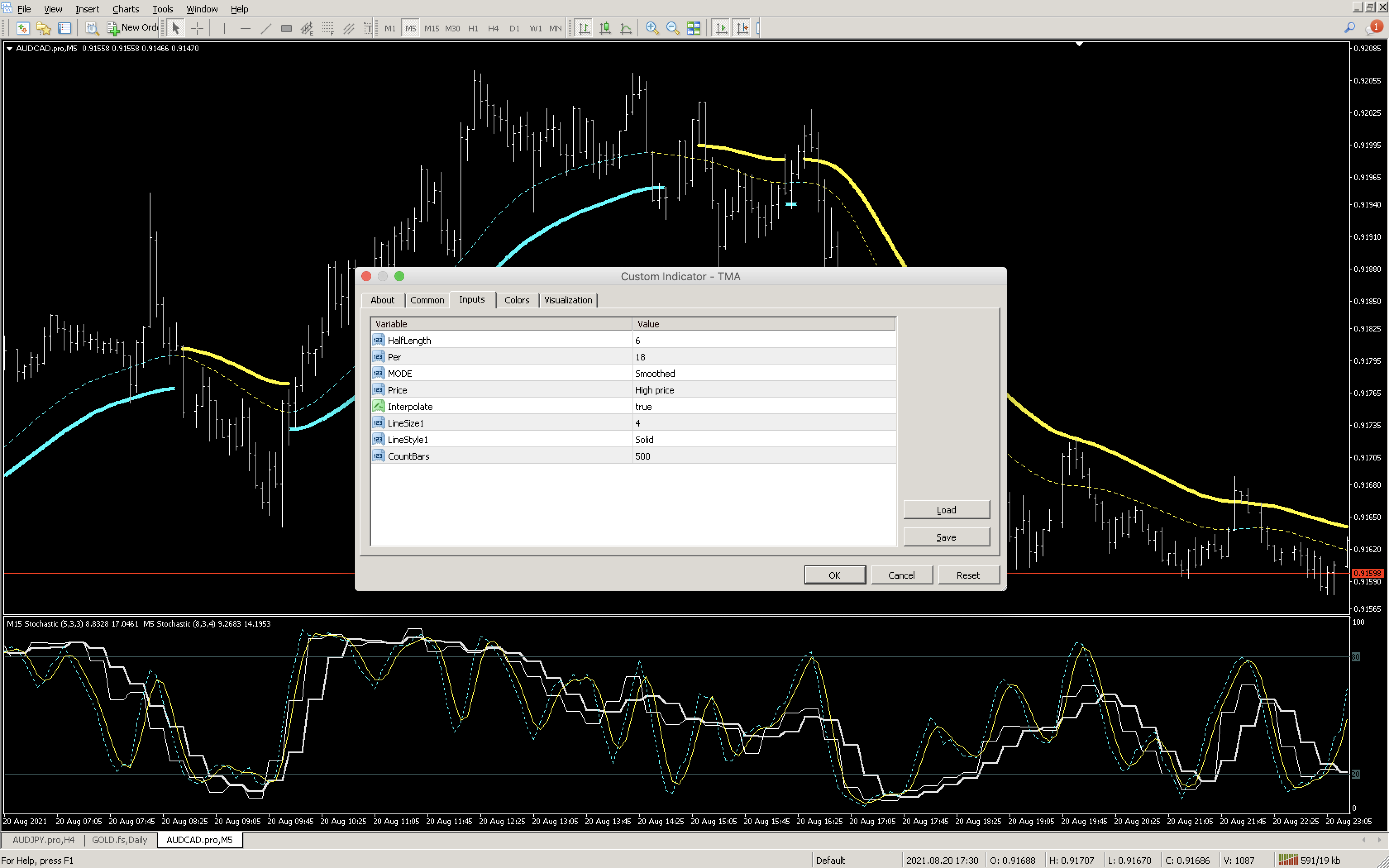
Task: Select the trendline drawing tool
Action: (266, 28)
